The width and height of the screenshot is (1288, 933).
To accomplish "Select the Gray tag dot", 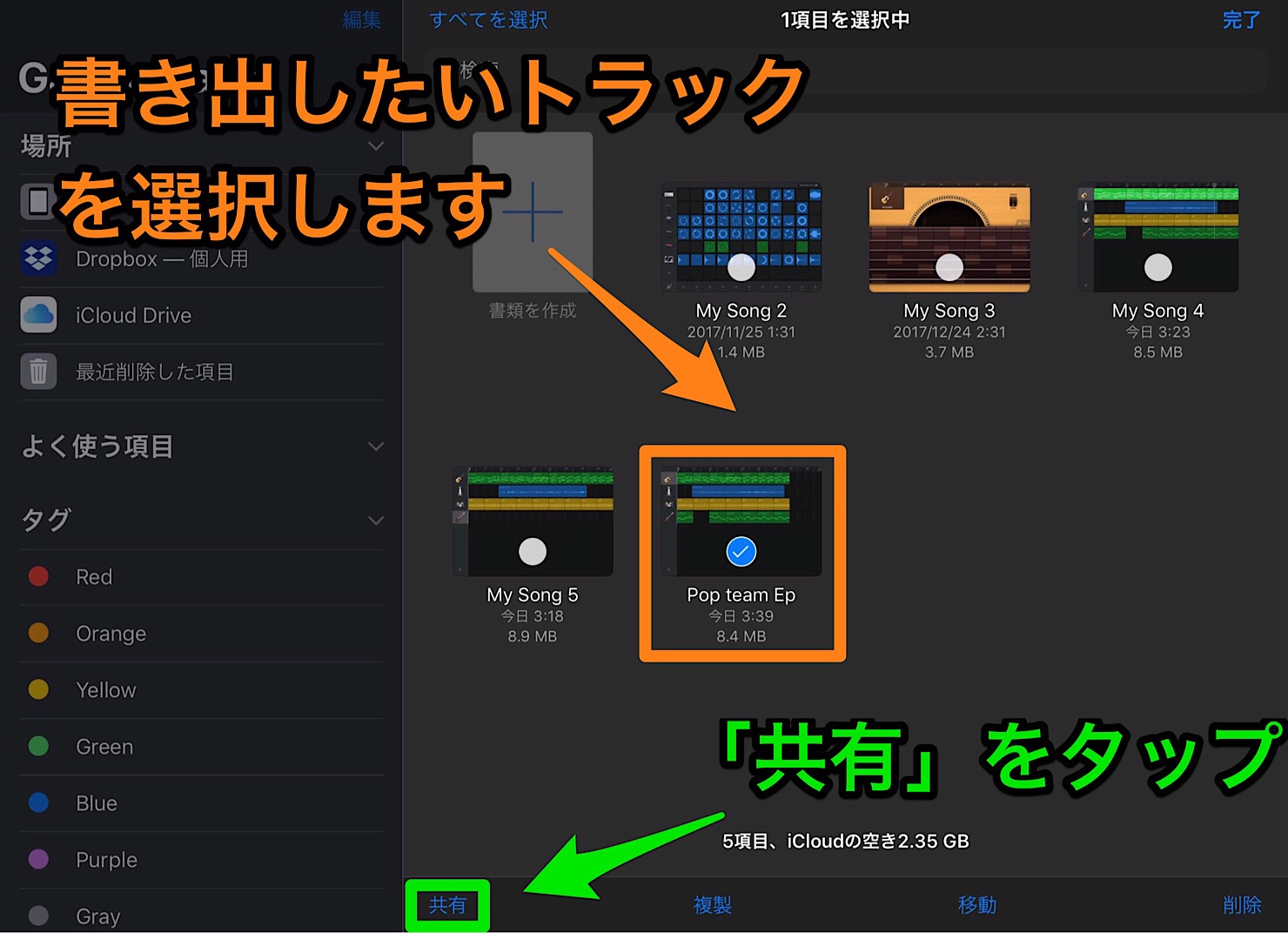I will 38,916.
